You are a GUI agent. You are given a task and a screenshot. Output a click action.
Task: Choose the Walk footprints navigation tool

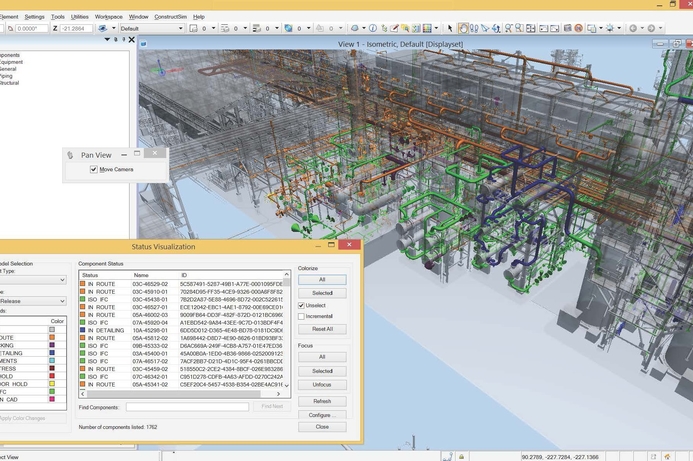click(474, 28)
